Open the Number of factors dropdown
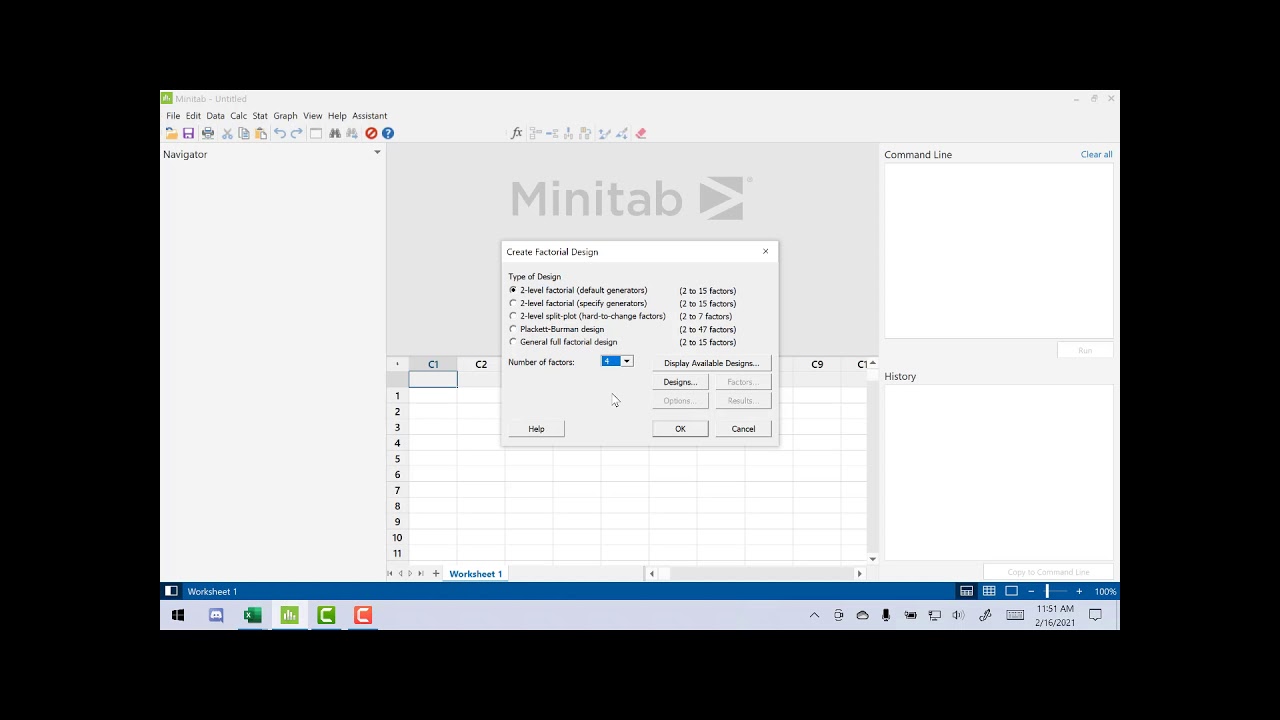 [627, 361]
